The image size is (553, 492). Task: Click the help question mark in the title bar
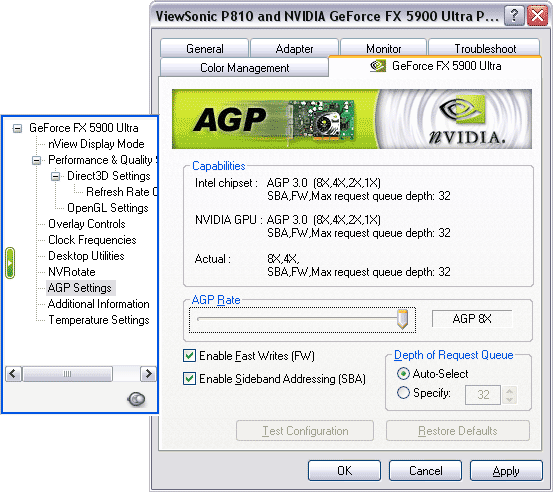(x=514, y=16)
